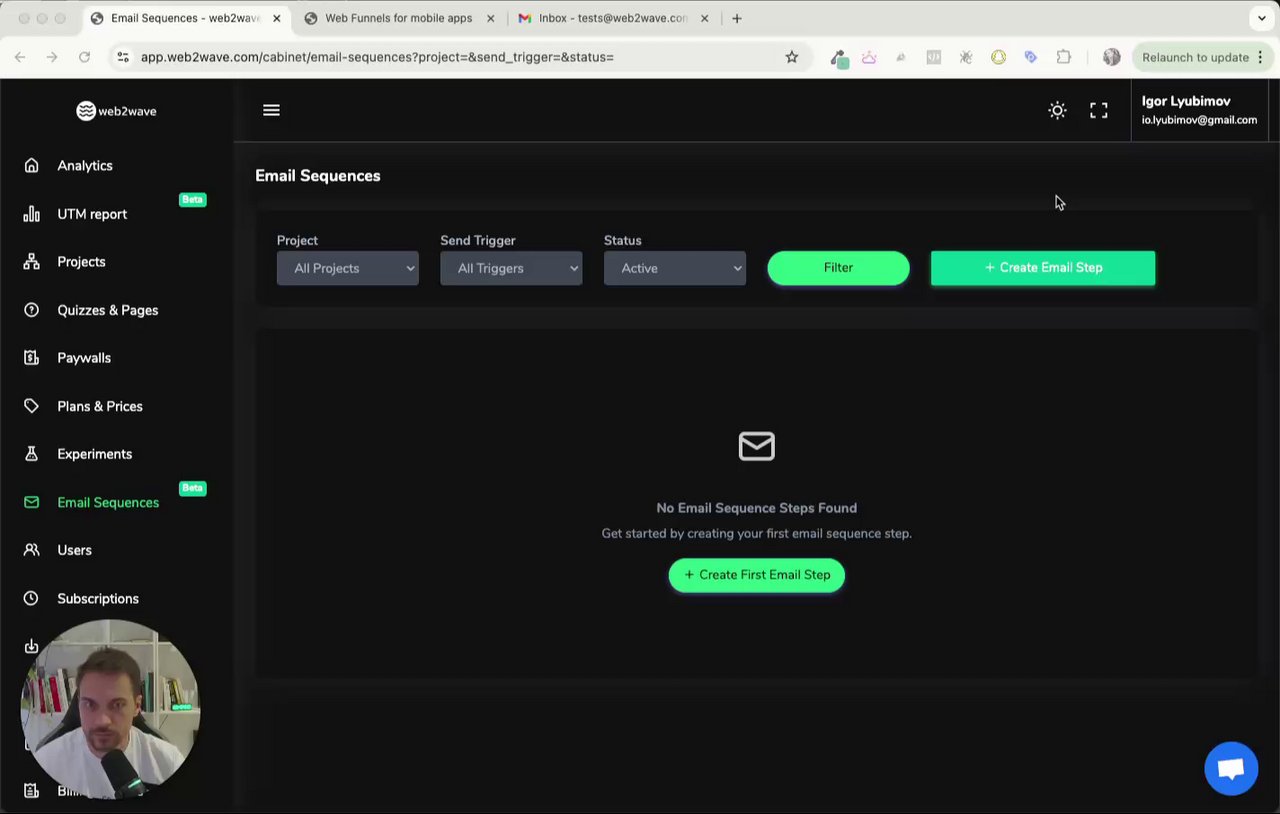Screen dimensions: 1280x814
Task: Enter fullscreen using the expand-corners icon
Action: (x=1099, y=111)
